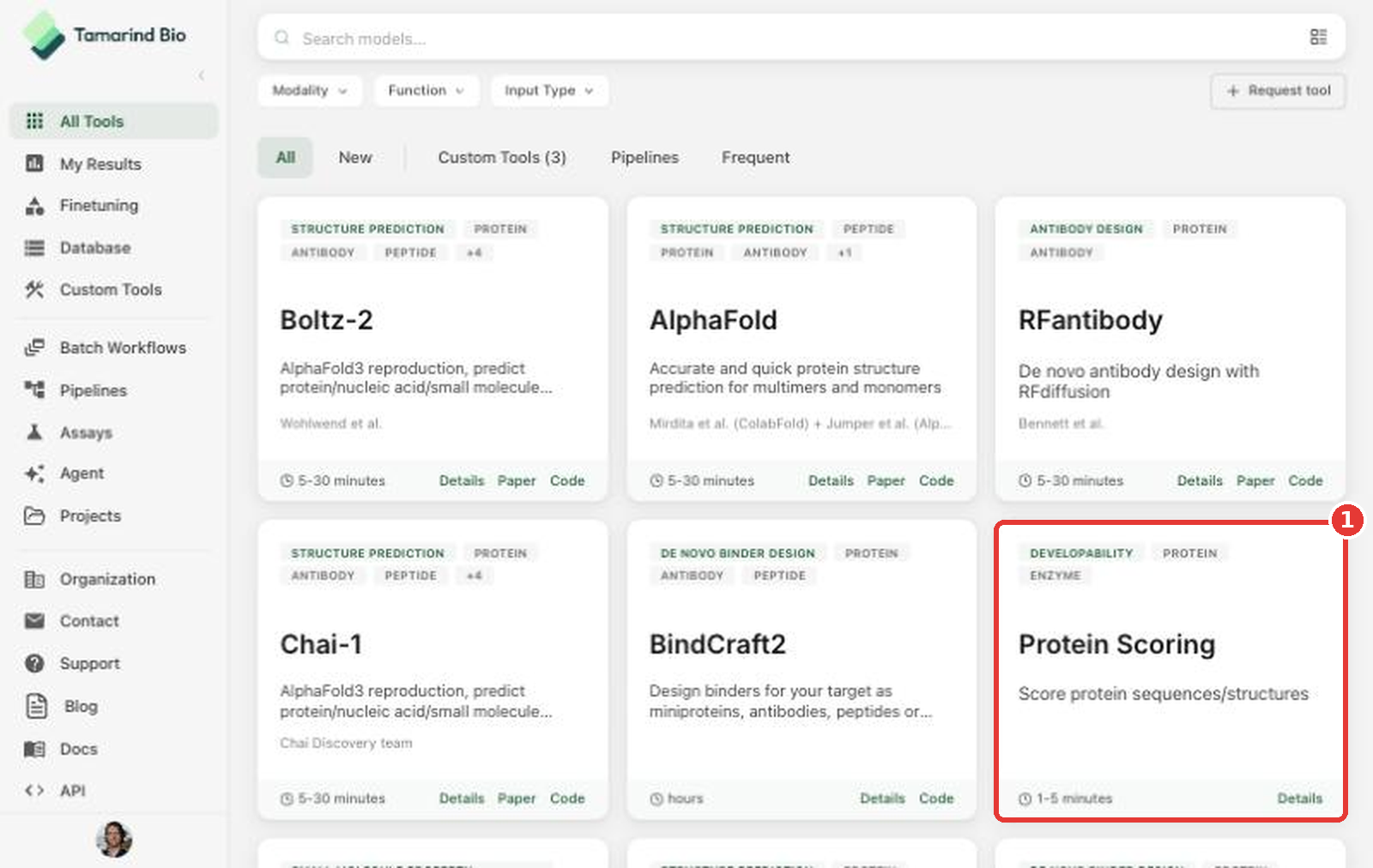Open BindCraft2 Code link
The height and width of the screenshot is (868, 1373).
click(x=936, y=799)
